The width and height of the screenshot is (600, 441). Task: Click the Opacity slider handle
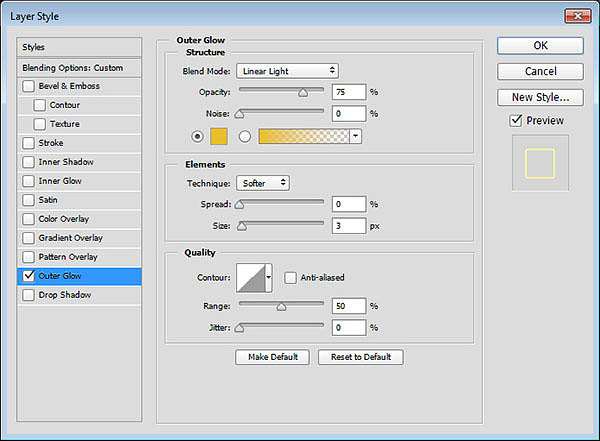303,92
